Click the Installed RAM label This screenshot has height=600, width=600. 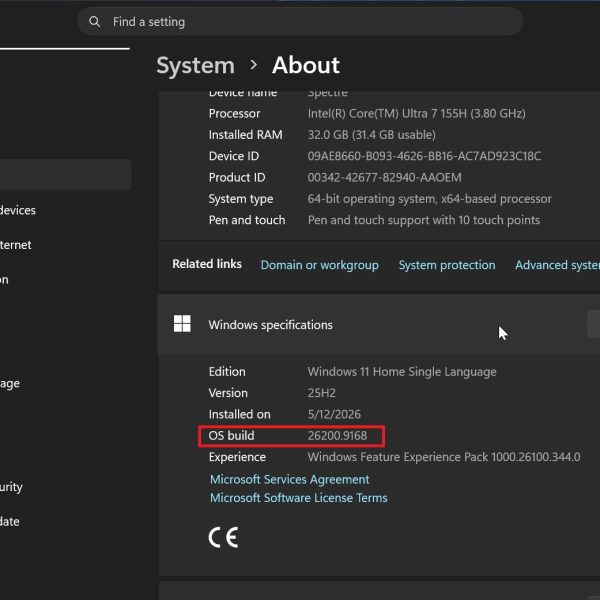(x=246, y=135)
